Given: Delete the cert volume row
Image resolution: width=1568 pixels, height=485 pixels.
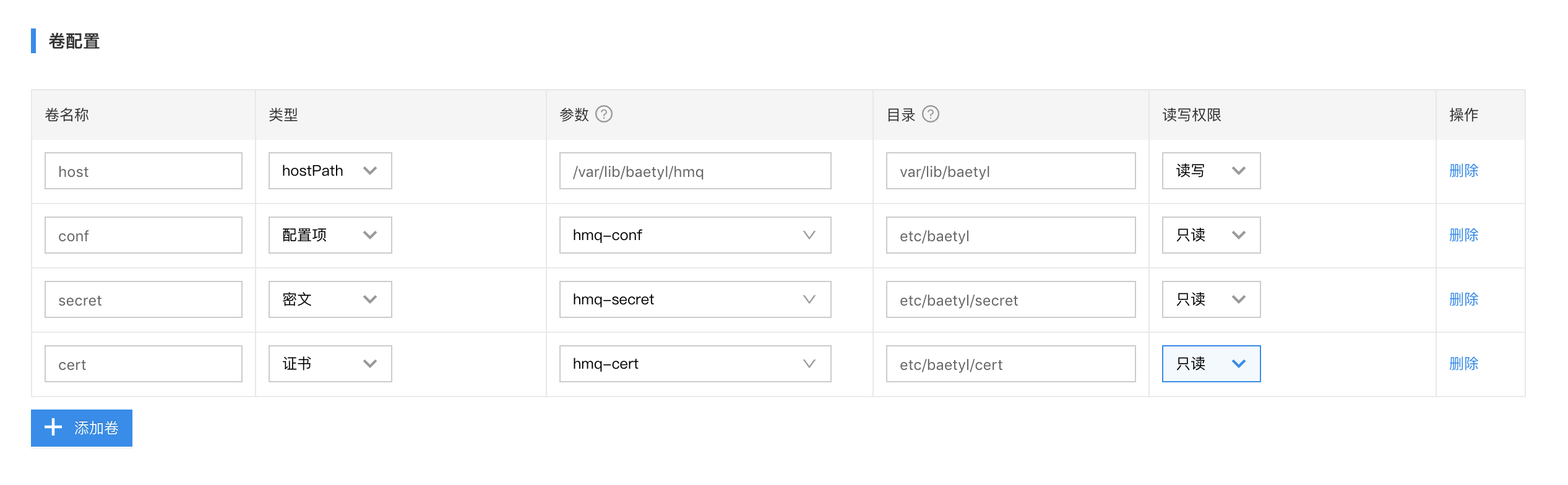Looking at the screenshot, I should (x=1463, y=364).
